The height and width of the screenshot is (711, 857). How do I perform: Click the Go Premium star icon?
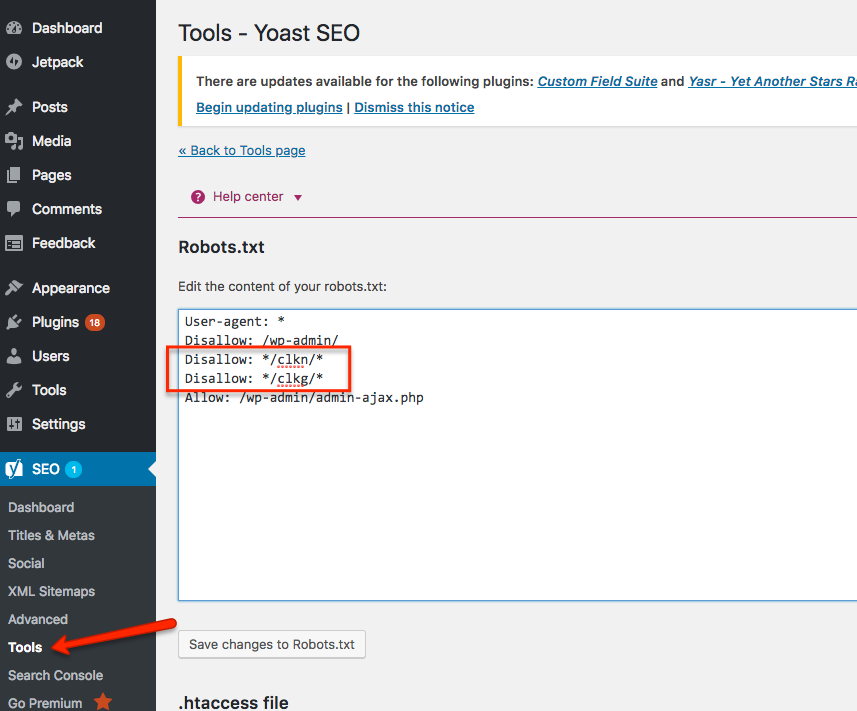pos(103,702)
